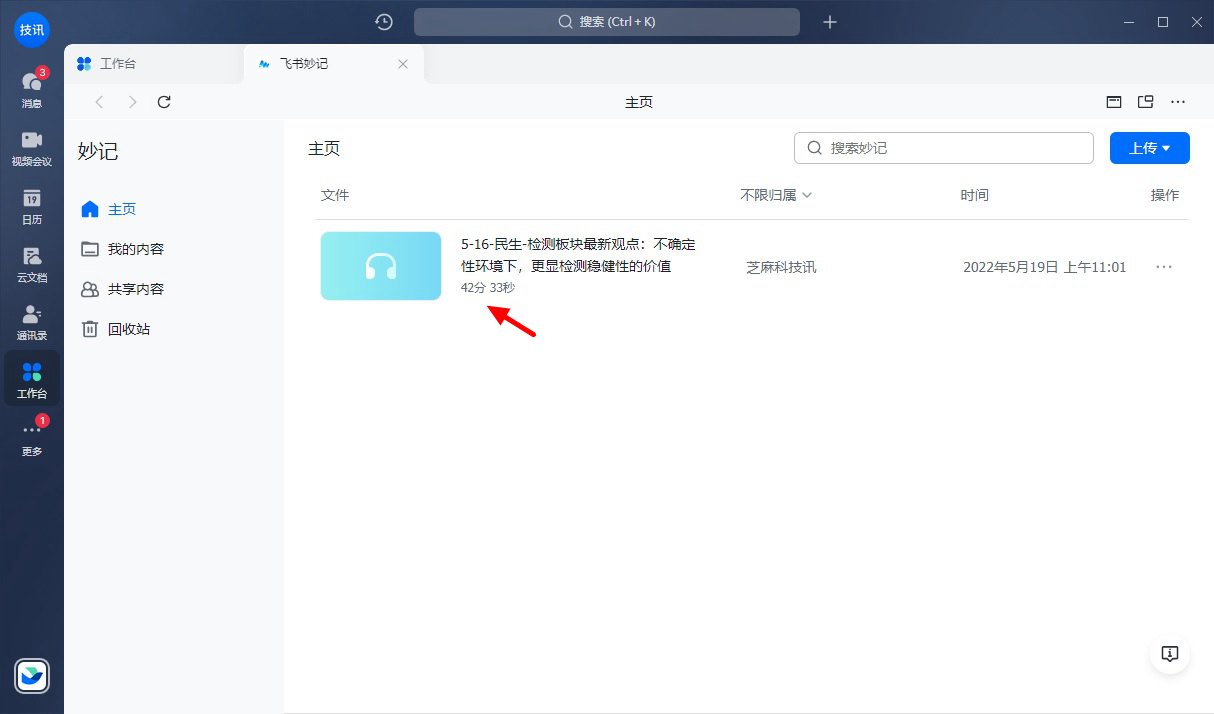Open the Contacts (通讯录) icon

[x=31, y=320]
